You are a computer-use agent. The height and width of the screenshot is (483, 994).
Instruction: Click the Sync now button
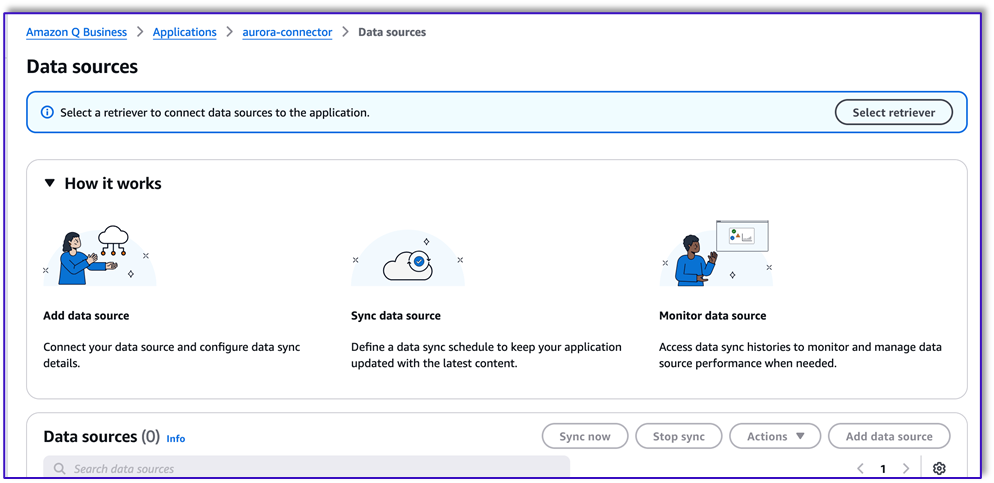click(584, 436)
